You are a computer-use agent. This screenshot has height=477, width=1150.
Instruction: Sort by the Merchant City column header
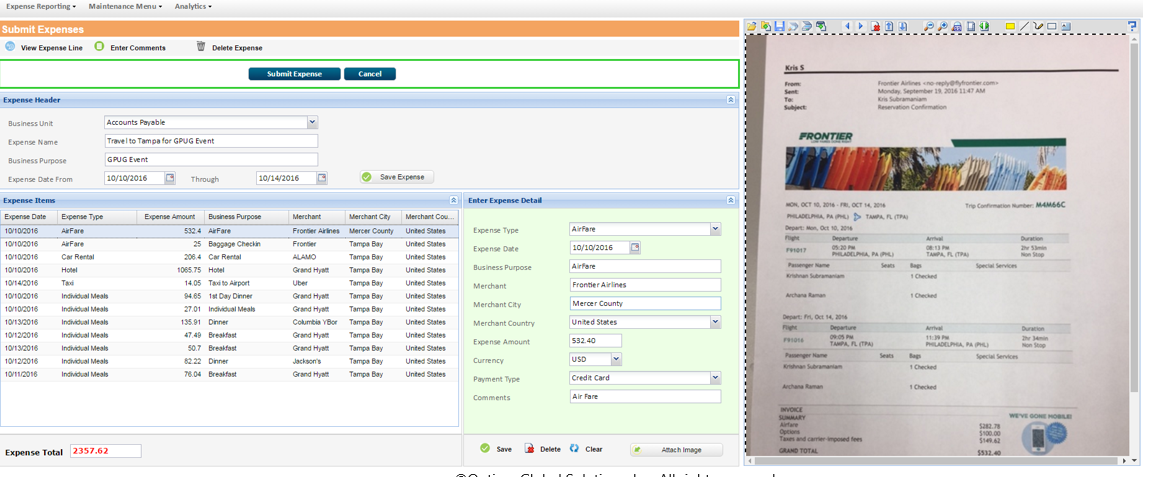tap(372, 217)
